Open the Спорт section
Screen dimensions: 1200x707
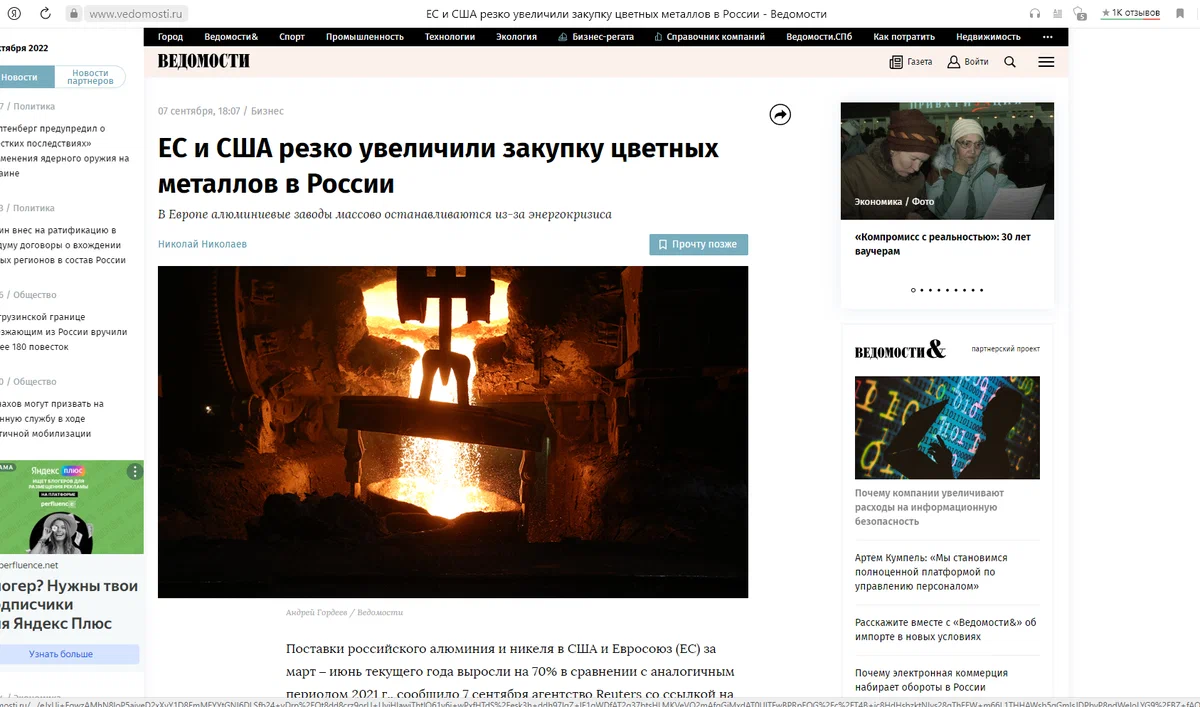[x=292, y=37]
